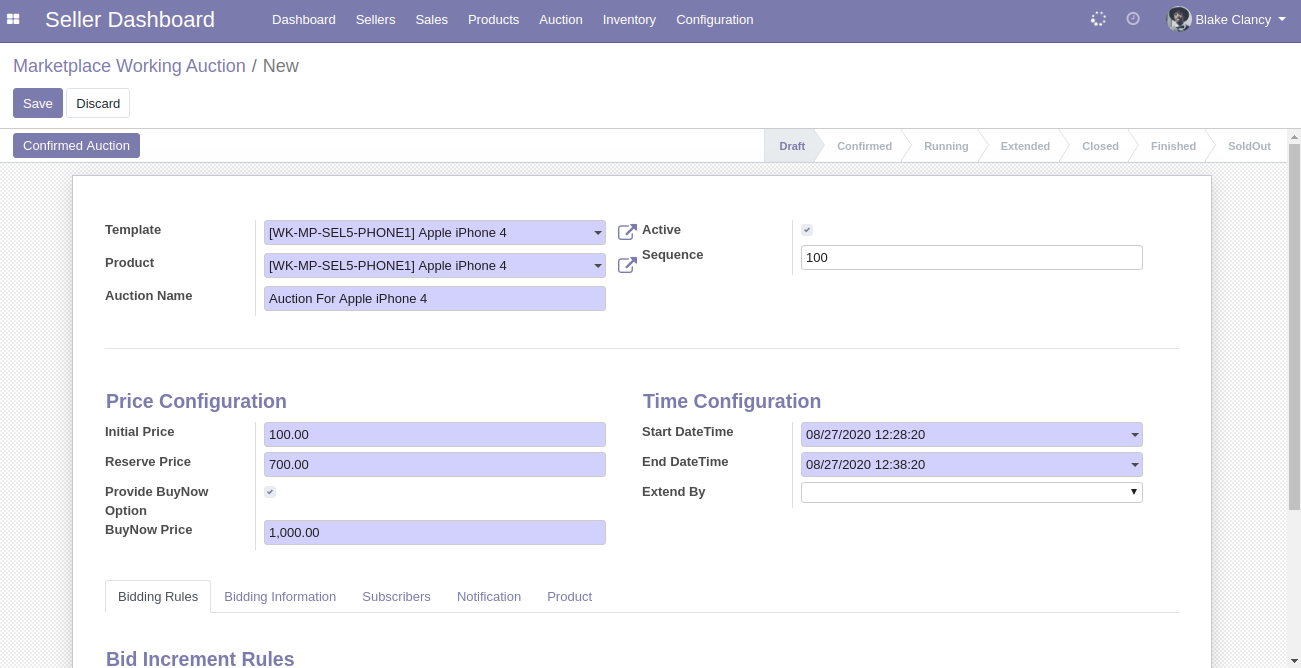
Task: Open the Sales menu
Action: coord(432,20)
